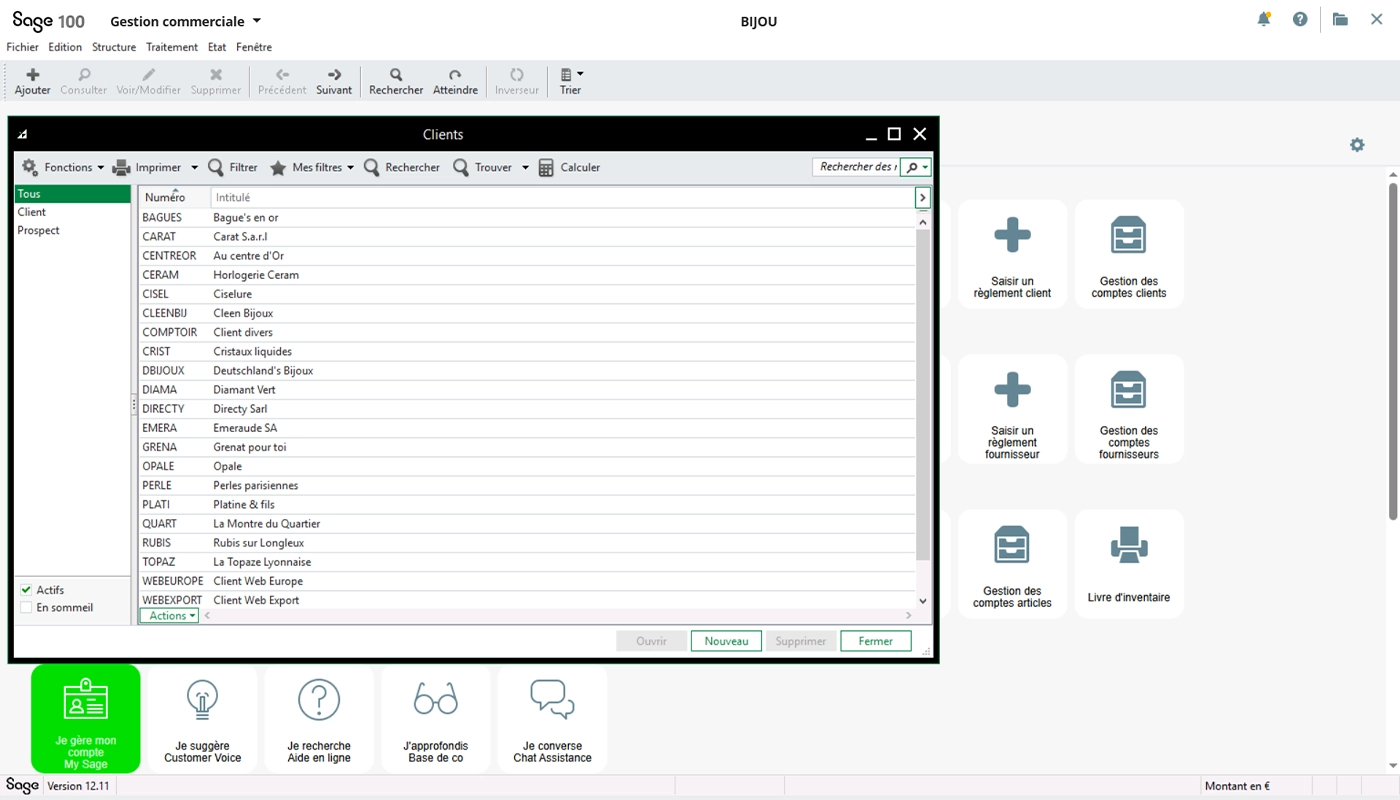The width and height of the screenshot is (1400, 800).
Task: Select the WEBEUROPE Client Web Europe row
Action: 527,581
